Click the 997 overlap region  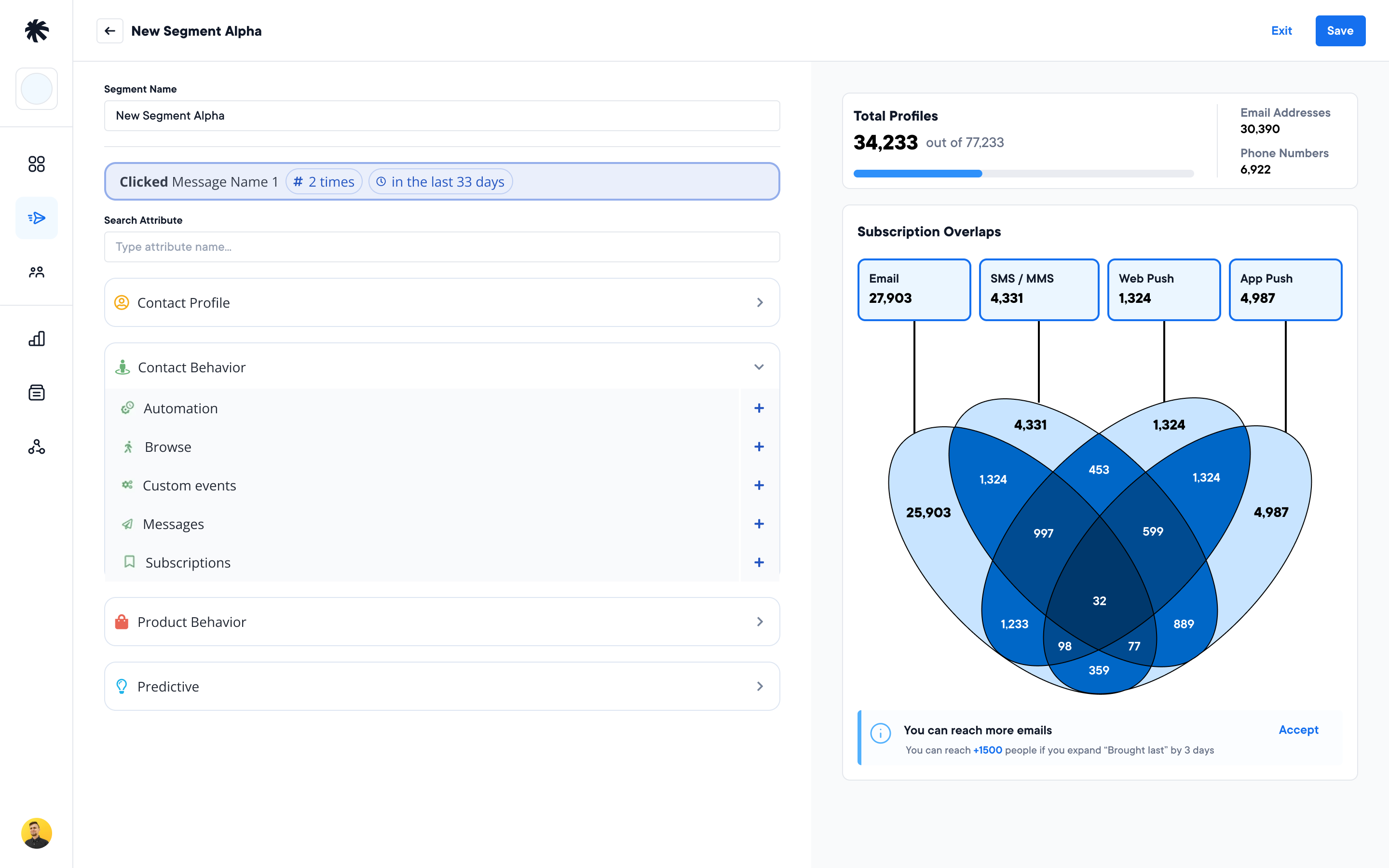point(1044,533)
